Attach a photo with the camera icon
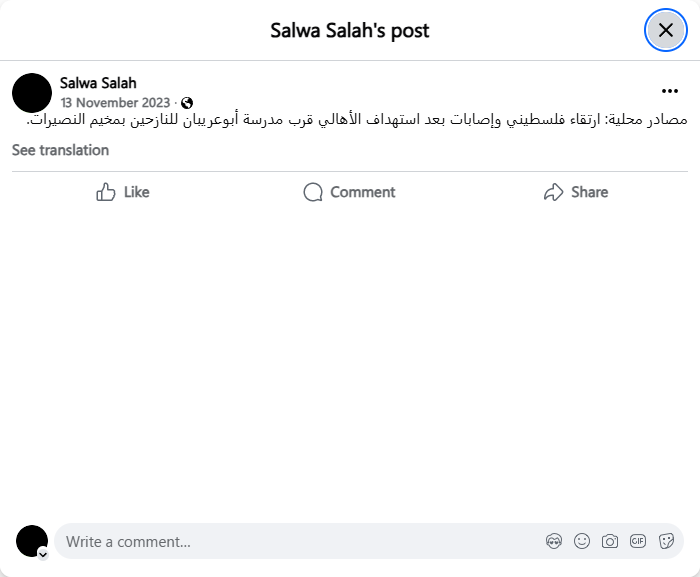700x577 pixels. tap(610, 541)
